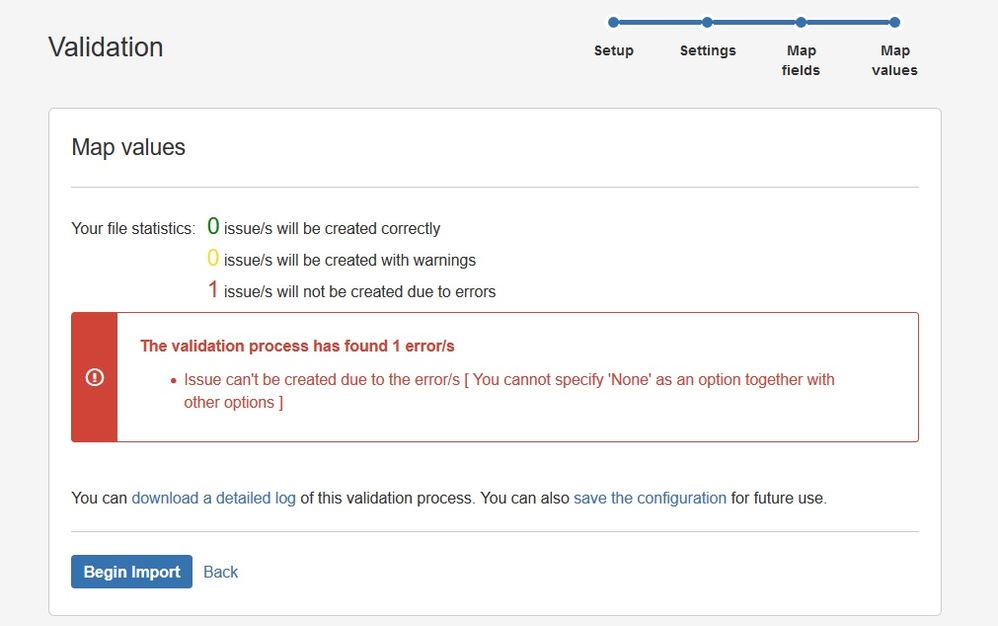
Task: Select the Map values step
Action: (x=894, y=60)
